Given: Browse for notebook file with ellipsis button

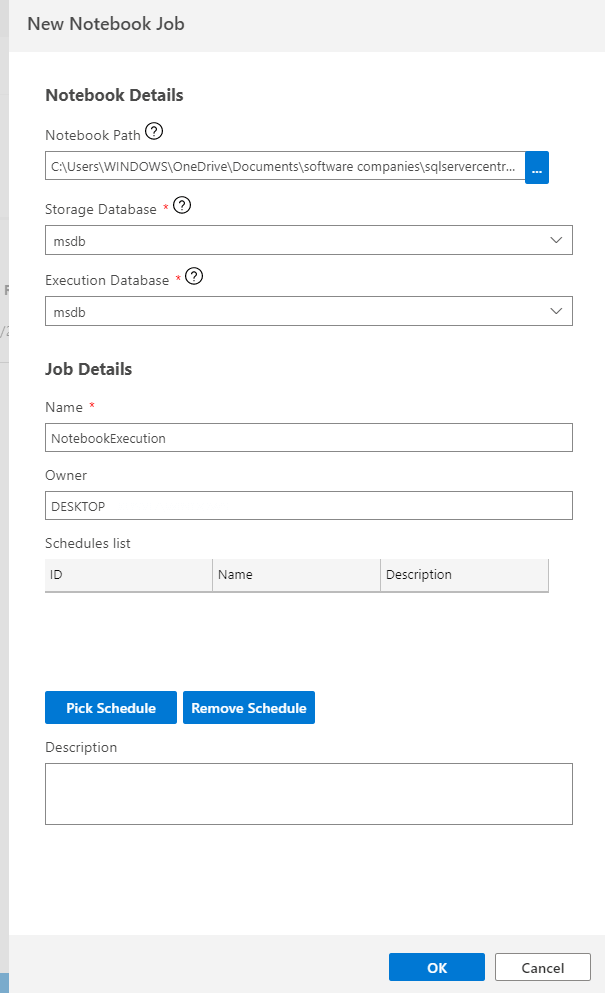Looking at the screenshot, I should (x=537, y=167).
